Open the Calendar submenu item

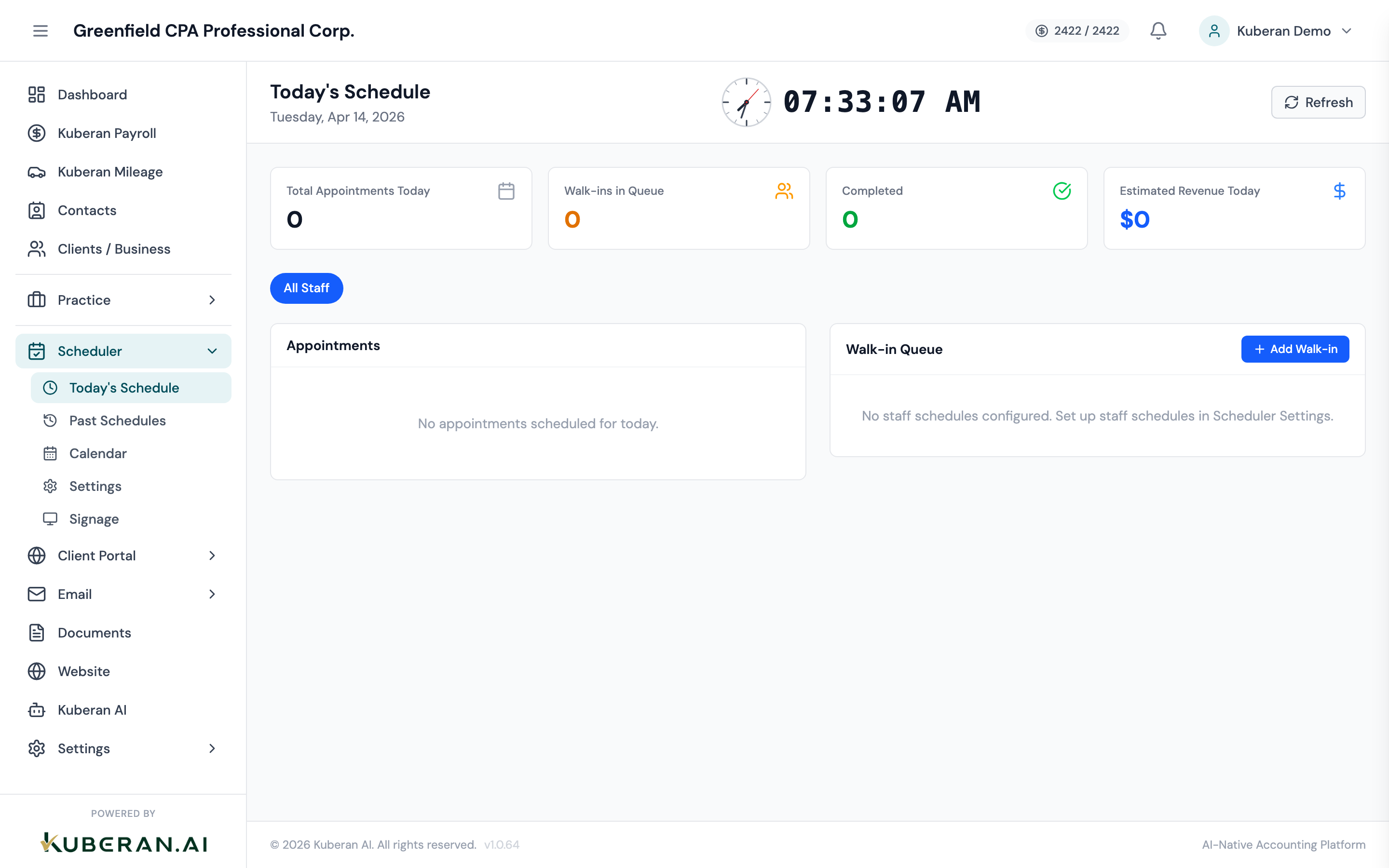[x=131, y=453]
